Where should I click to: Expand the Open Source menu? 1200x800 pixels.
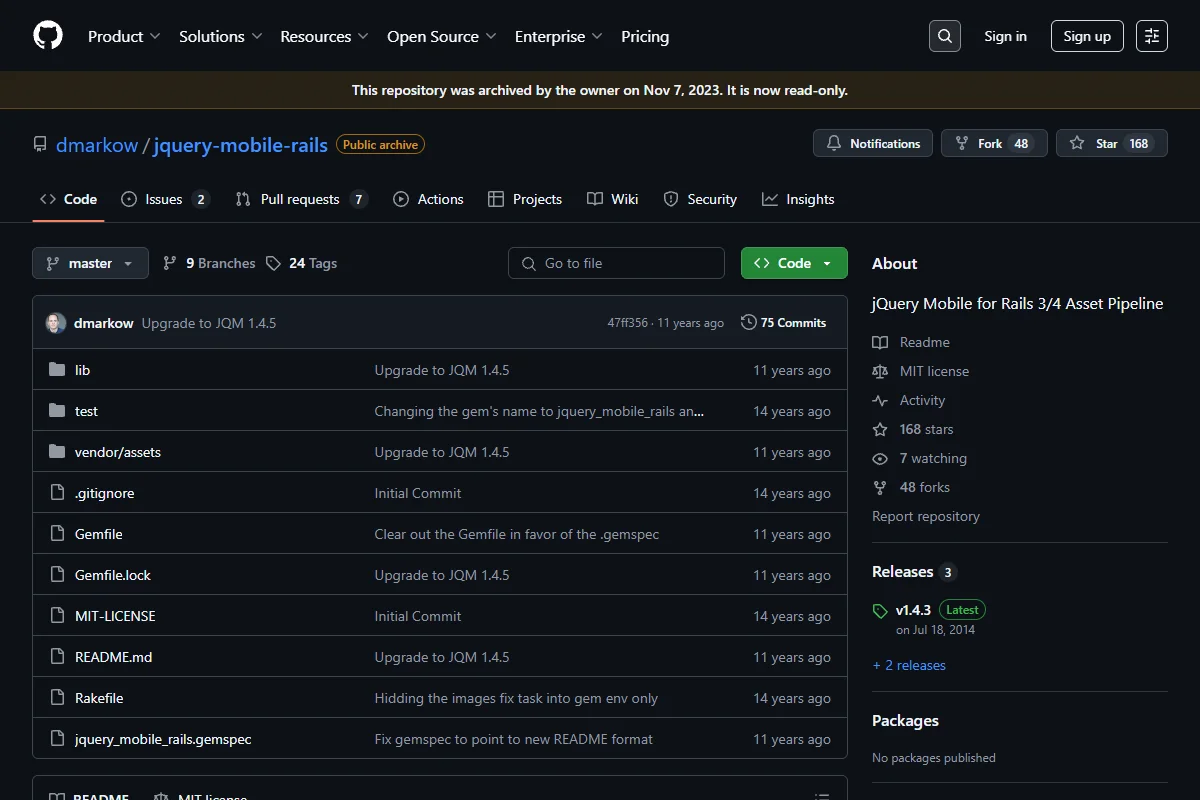442,36
